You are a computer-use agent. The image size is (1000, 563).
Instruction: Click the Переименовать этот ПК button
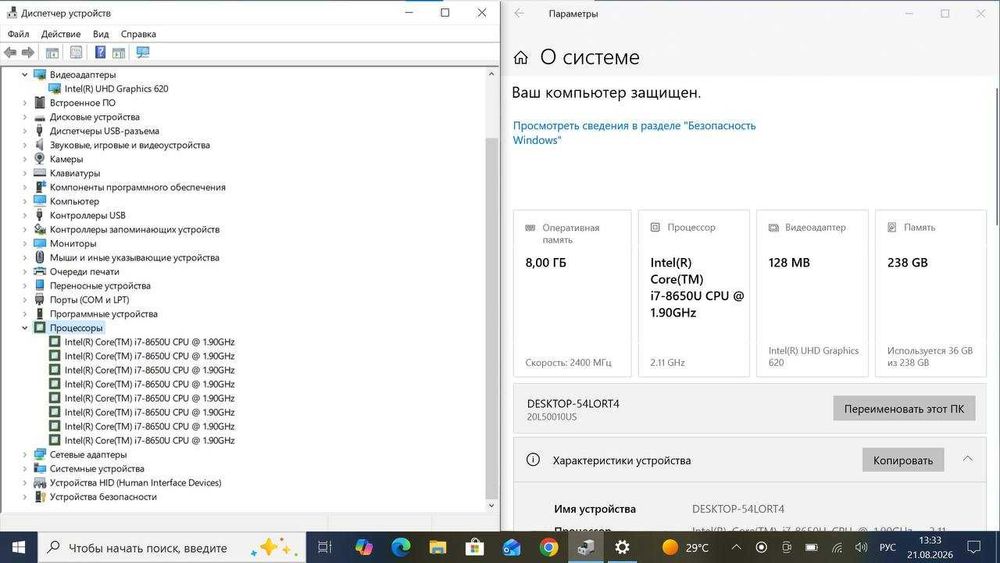pos(904,409)
